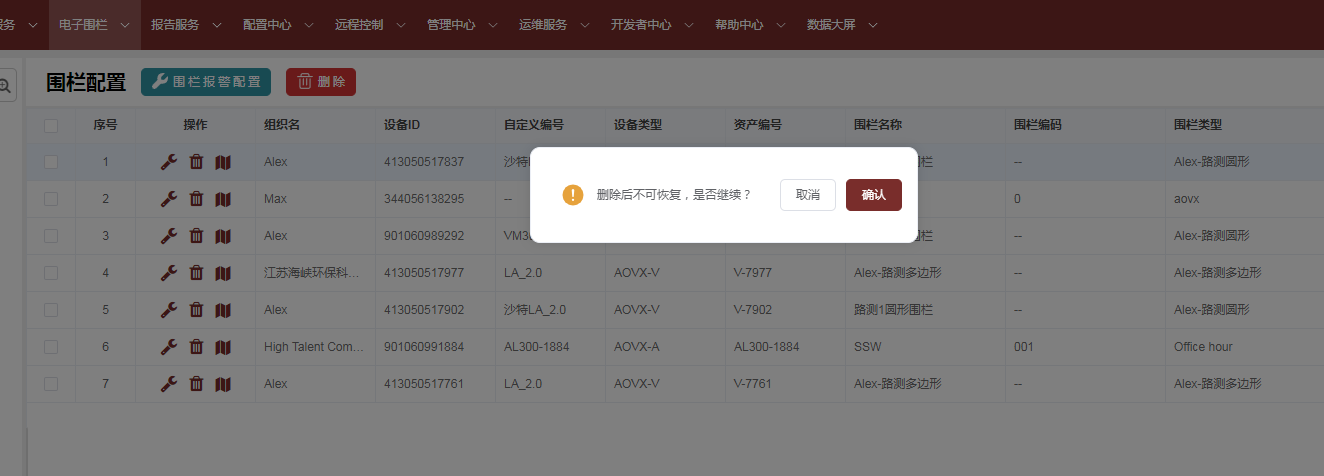The image size is (1324, 476).
Task: Select checkbox for row 6
Action: point(51,347)
